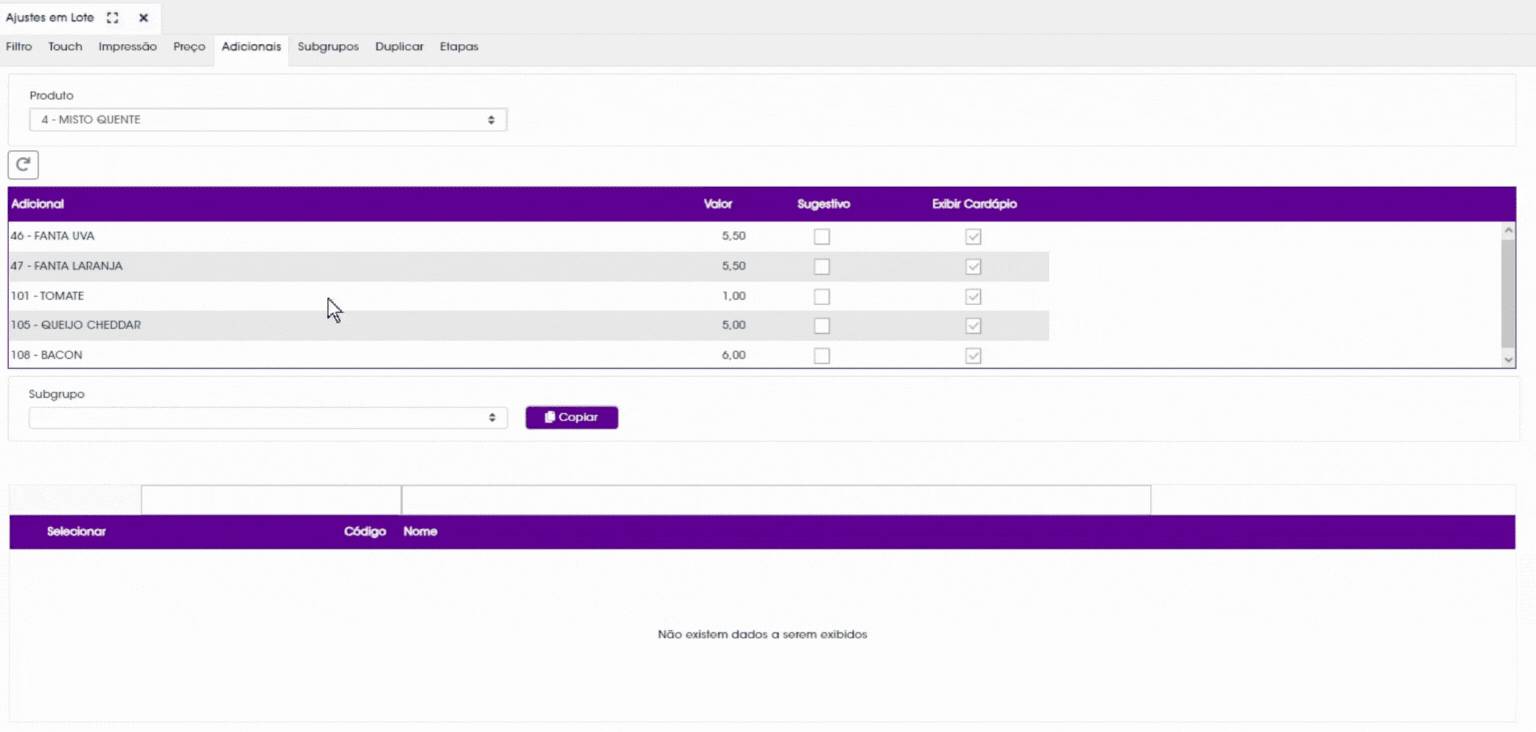Click the adicionais list scrollbar down arrow
Image resolution: width=1536 pixels, height=732 pixels.
[x=1508, y=359]
